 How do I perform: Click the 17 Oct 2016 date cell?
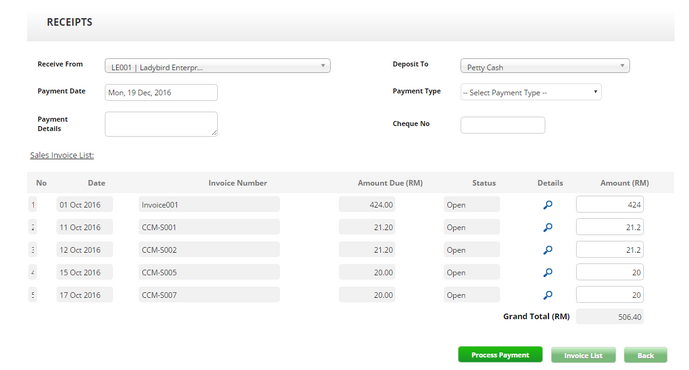pyautogui.click(x=84, y=295)
